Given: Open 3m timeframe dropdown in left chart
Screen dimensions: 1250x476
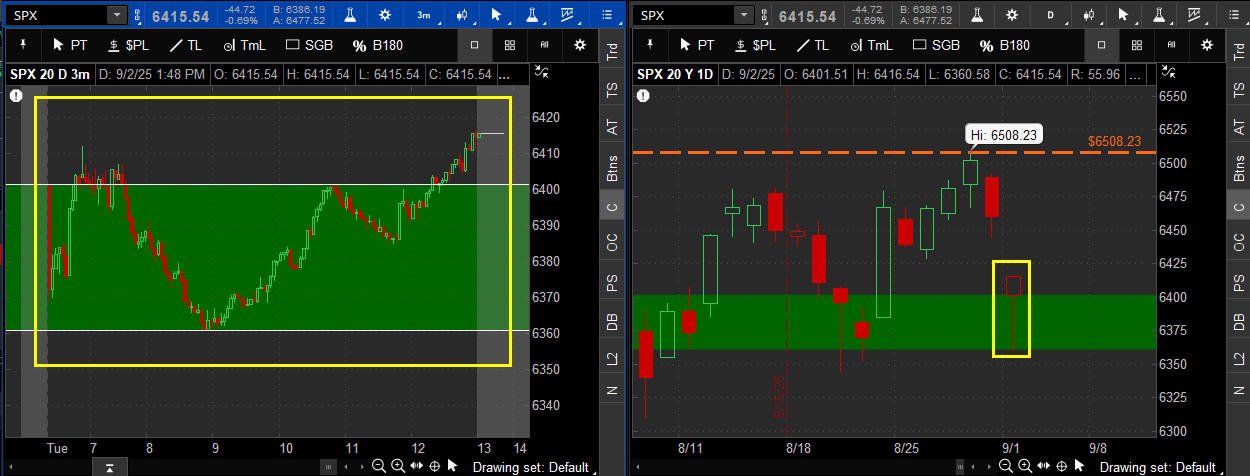Looking at the screenshot, I should pyautogui.click(x=424, y=15).
